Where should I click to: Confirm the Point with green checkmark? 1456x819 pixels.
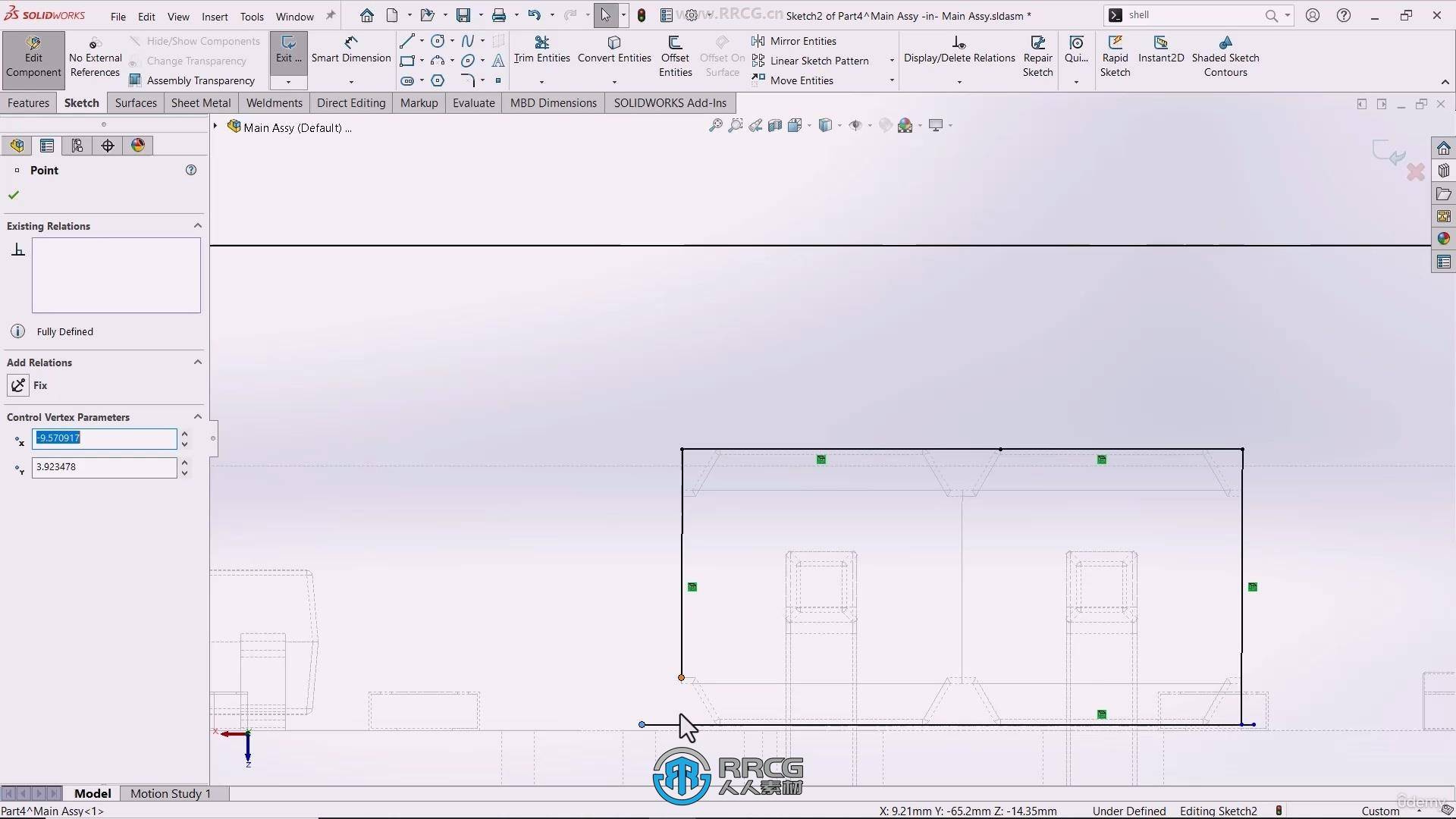point(14,195)
